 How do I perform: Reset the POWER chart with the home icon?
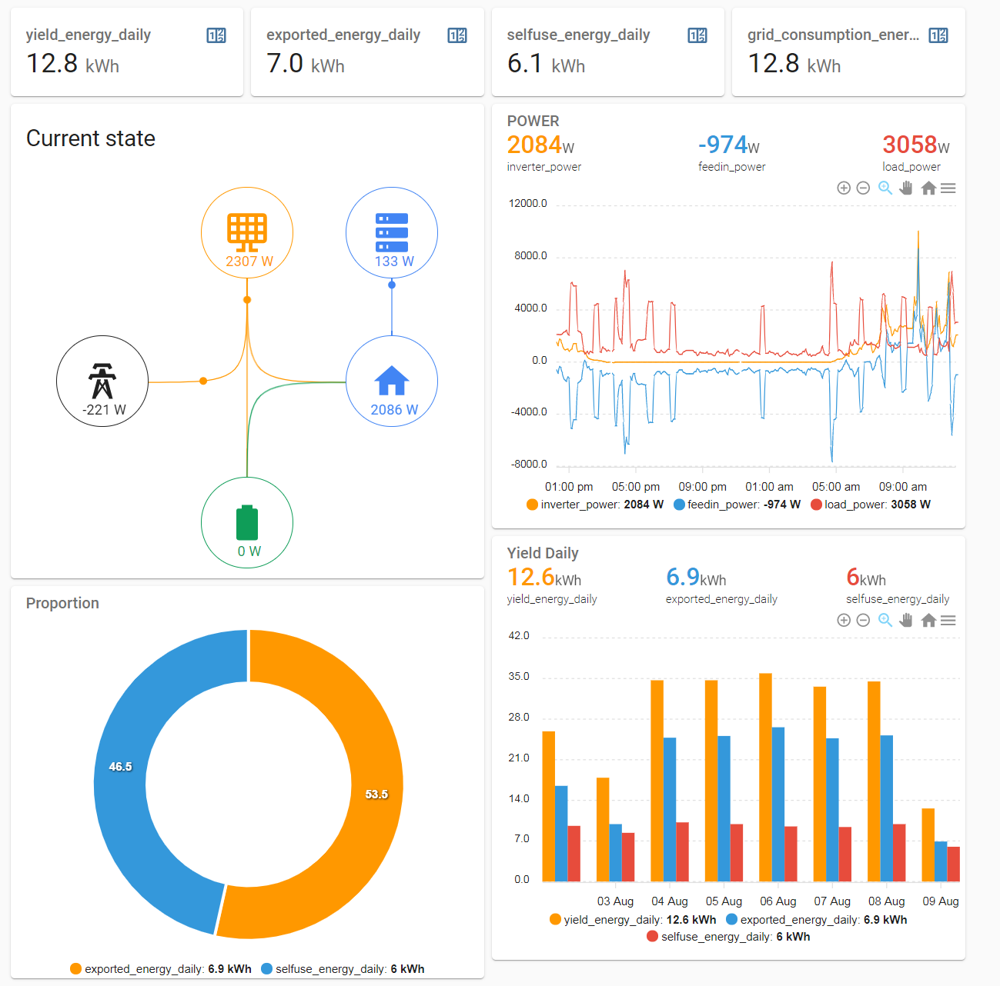click(927, 187)
